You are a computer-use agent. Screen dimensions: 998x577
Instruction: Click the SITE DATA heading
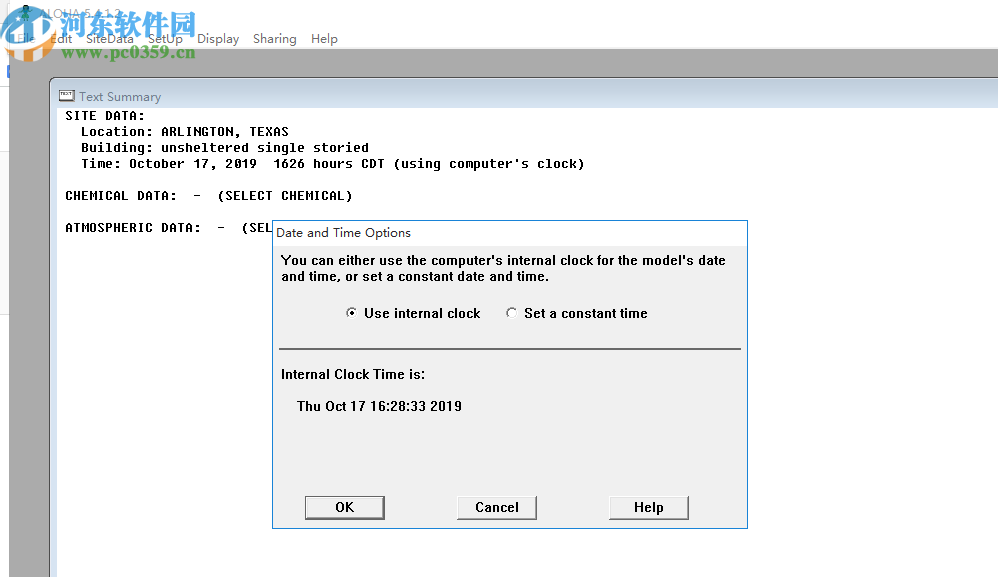pos(105,116)
